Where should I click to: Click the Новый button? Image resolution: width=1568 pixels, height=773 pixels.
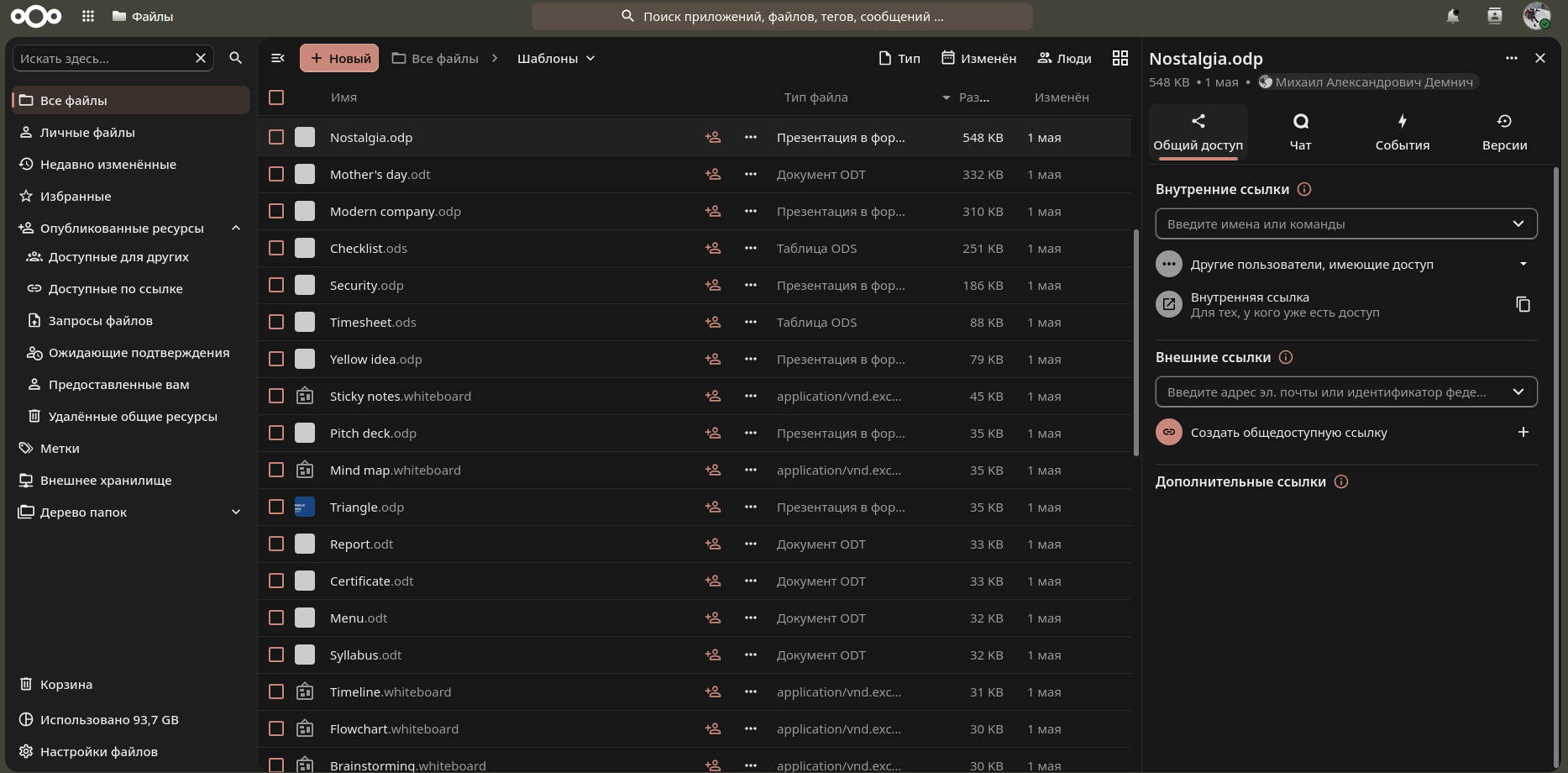click(x=339, y=58)
